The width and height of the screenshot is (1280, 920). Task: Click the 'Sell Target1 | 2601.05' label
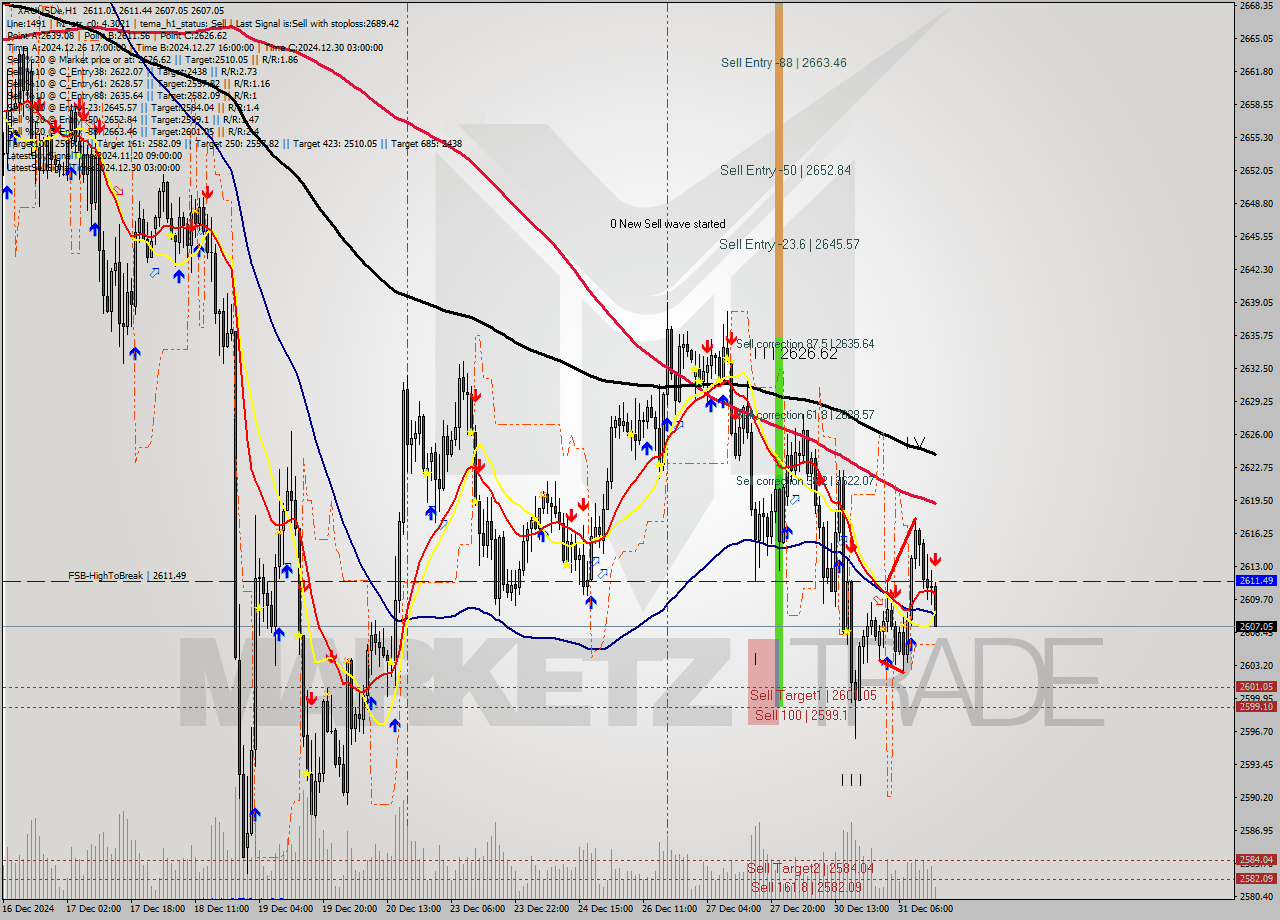tap(813, 695)
